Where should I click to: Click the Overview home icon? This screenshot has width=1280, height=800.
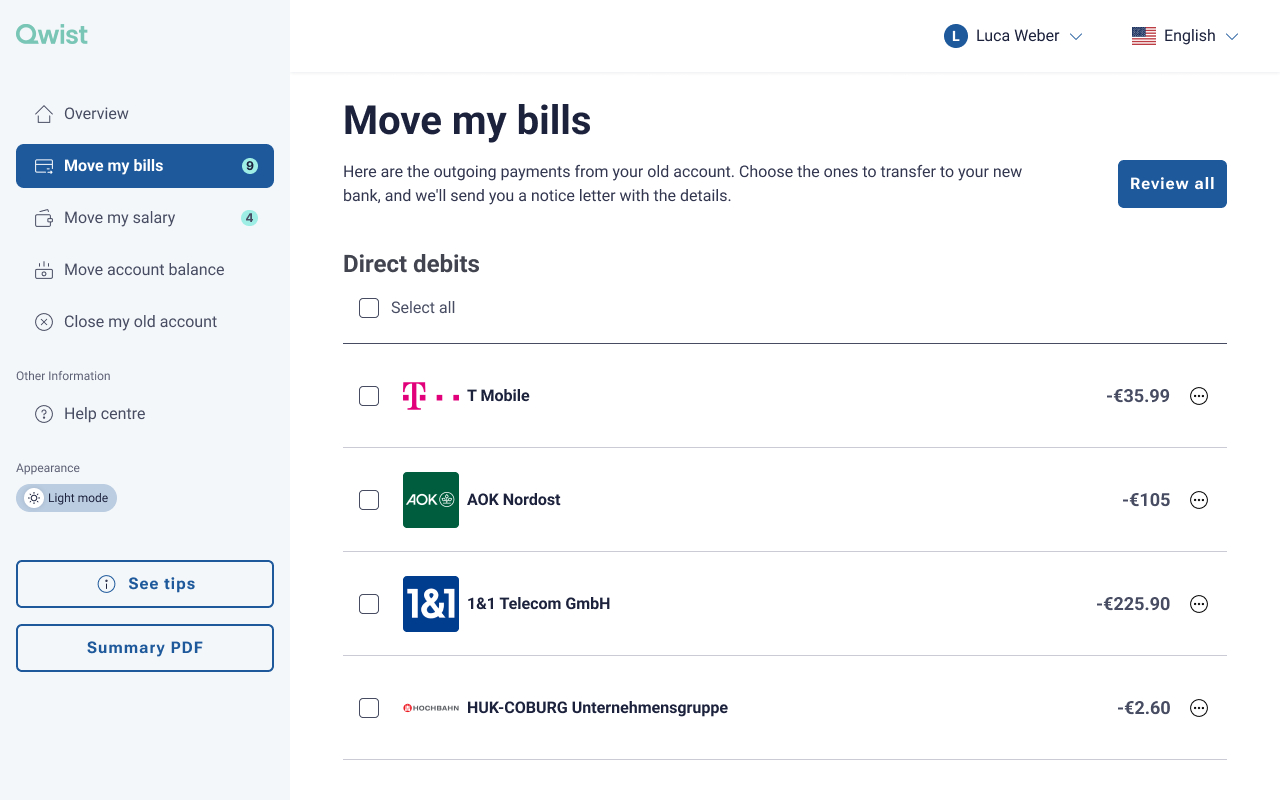tap(44, 114)
